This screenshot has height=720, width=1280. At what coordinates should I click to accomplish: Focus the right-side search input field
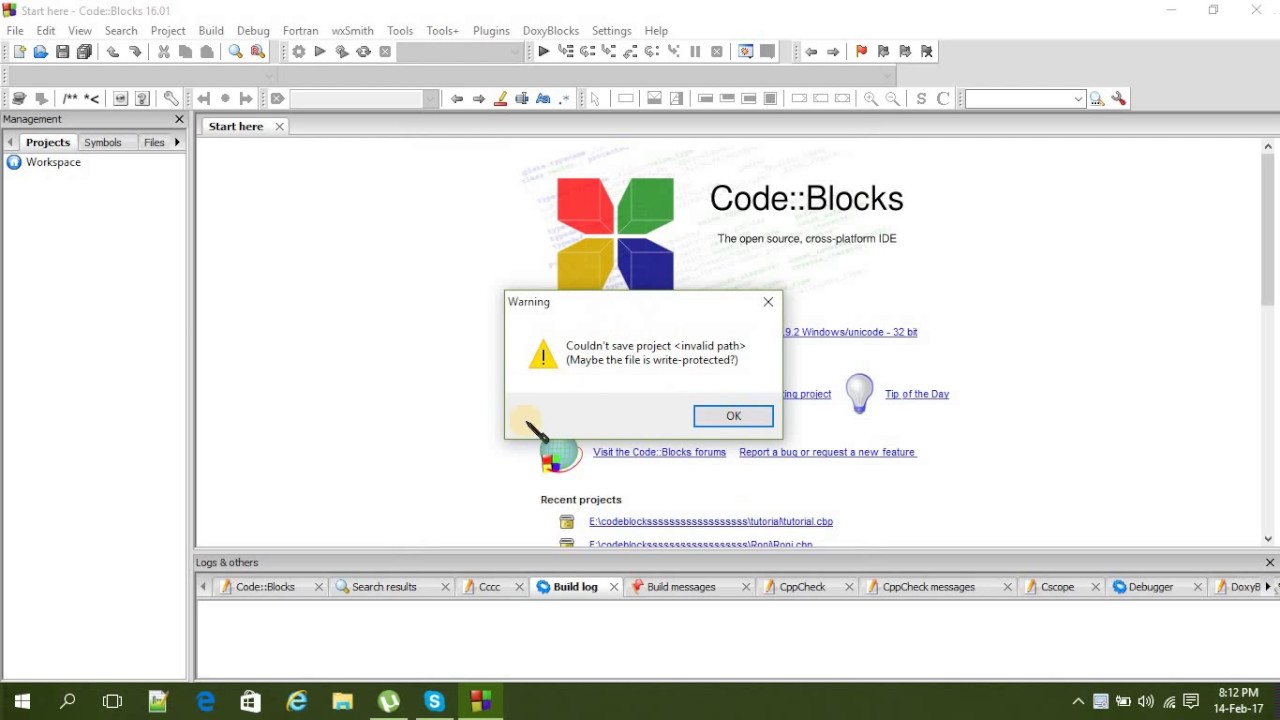[1018, 99]
